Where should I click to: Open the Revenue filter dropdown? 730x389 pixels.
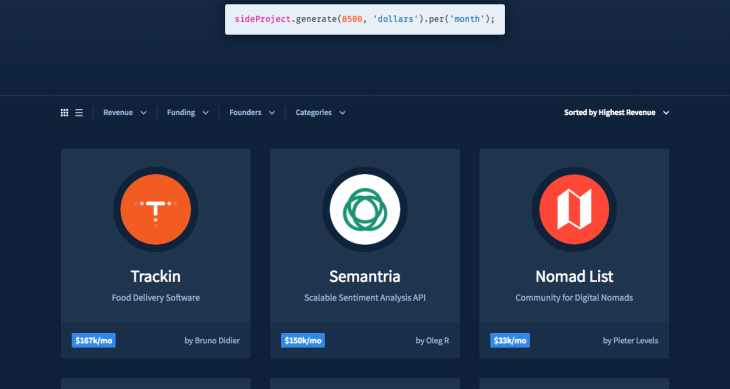click(x=125, y=113)
